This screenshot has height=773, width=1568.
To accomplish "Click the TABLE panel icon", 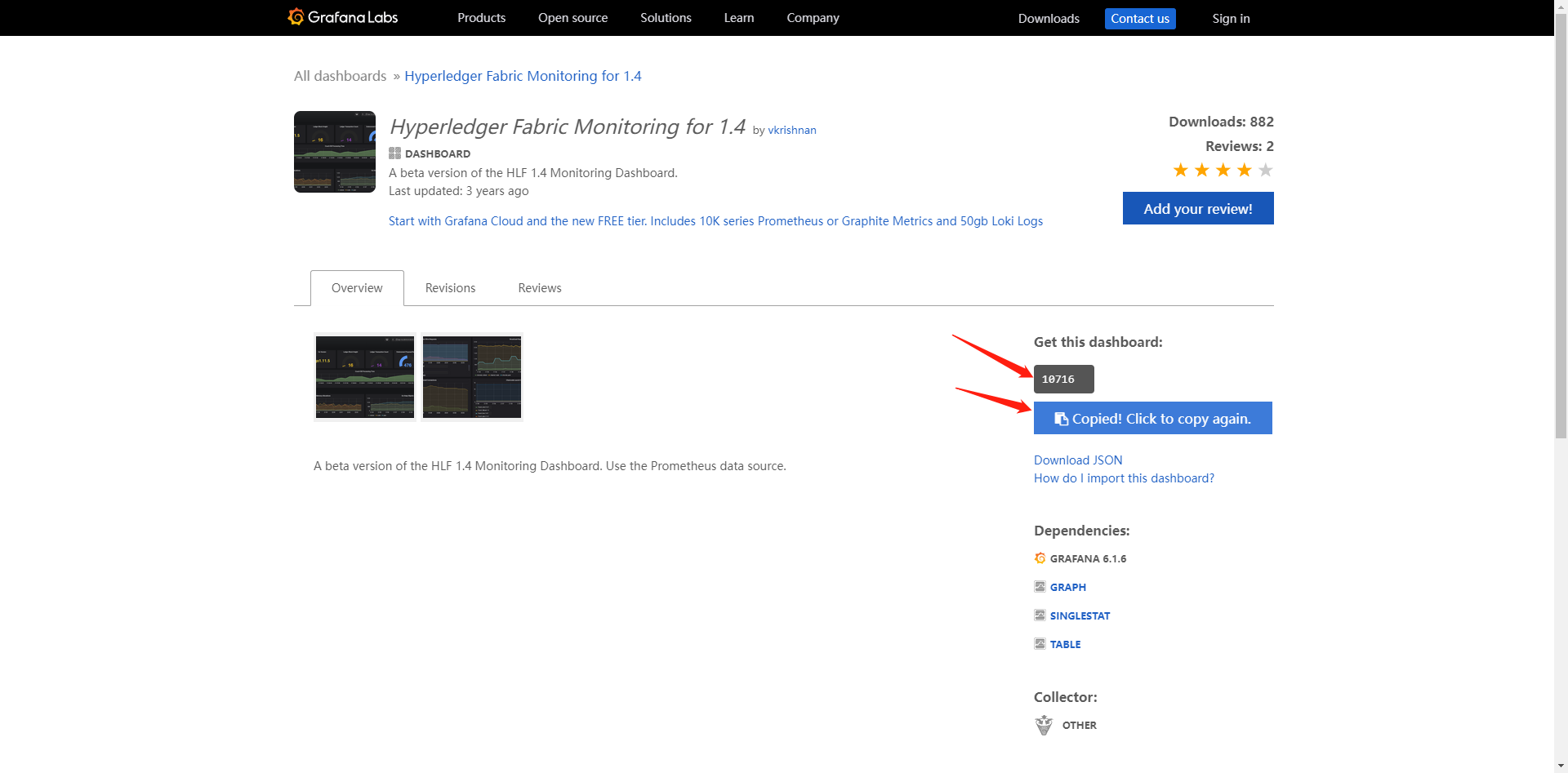I will pyautogui.click(x=1040, y=643).
